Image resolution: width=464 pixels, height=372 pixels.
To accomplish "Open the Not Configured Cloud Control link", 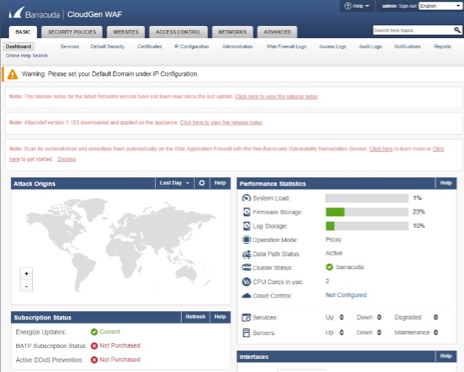I will click(346, 295).
